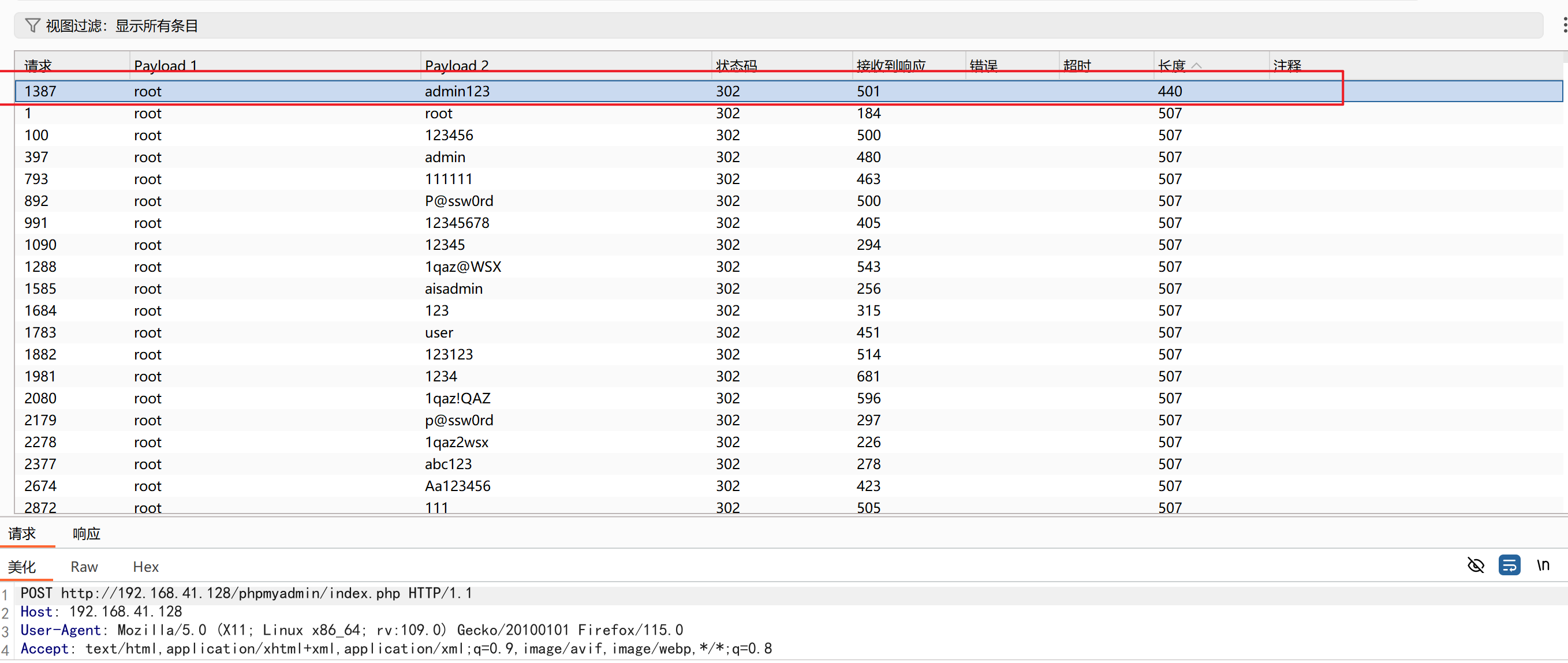Sort by 接收到响应 column header

tap(891, 66)
